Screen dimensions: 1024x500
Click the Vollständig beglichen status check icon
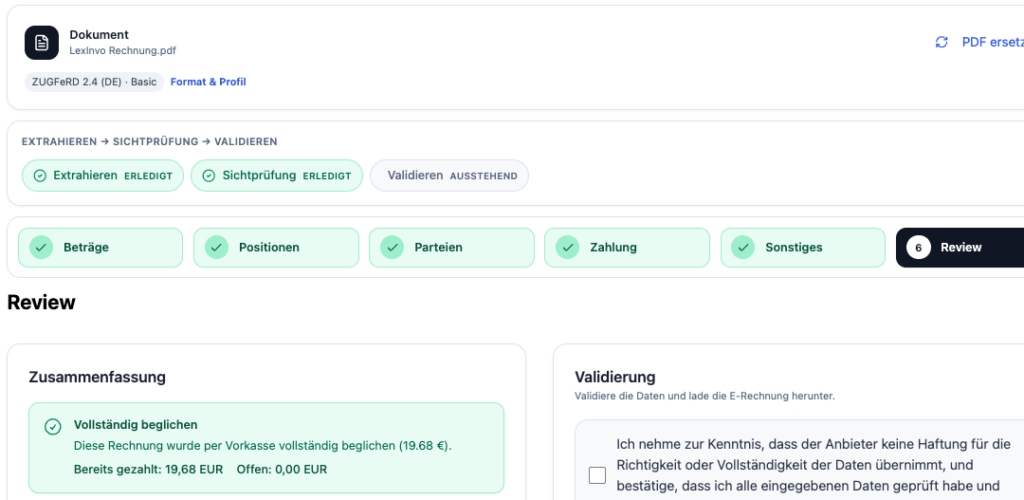(53, 427)
